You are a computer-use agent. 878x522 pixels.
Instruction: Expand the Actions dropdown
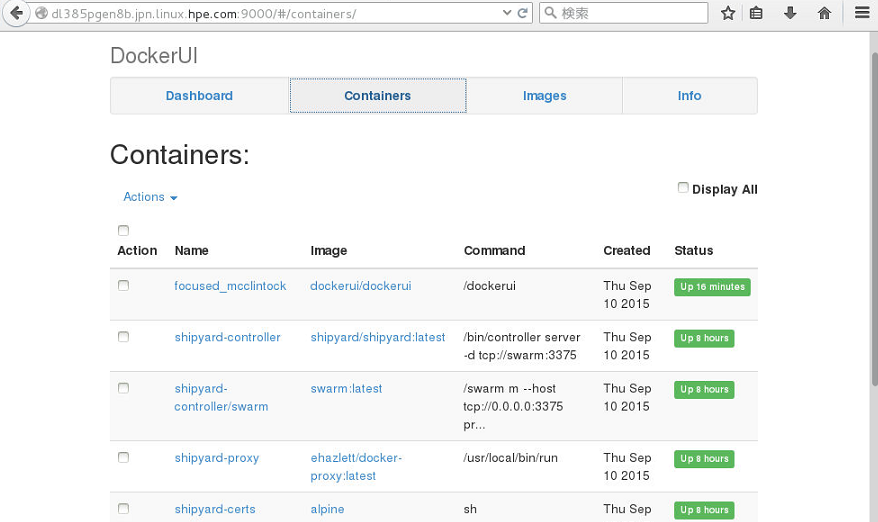(x=150, y=197)
